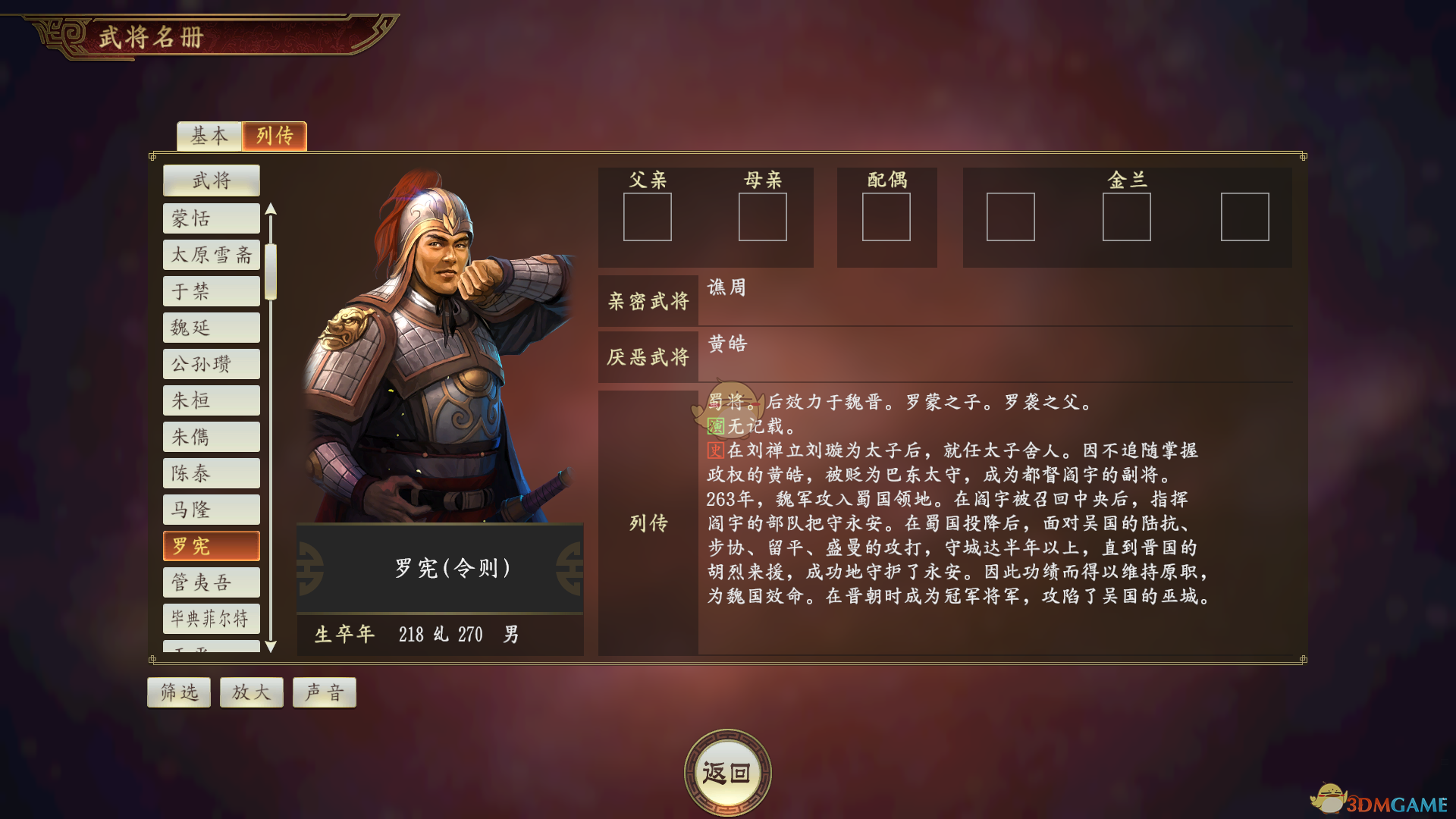Click the empty 母亲 mother portrait slot

(763, 217)
